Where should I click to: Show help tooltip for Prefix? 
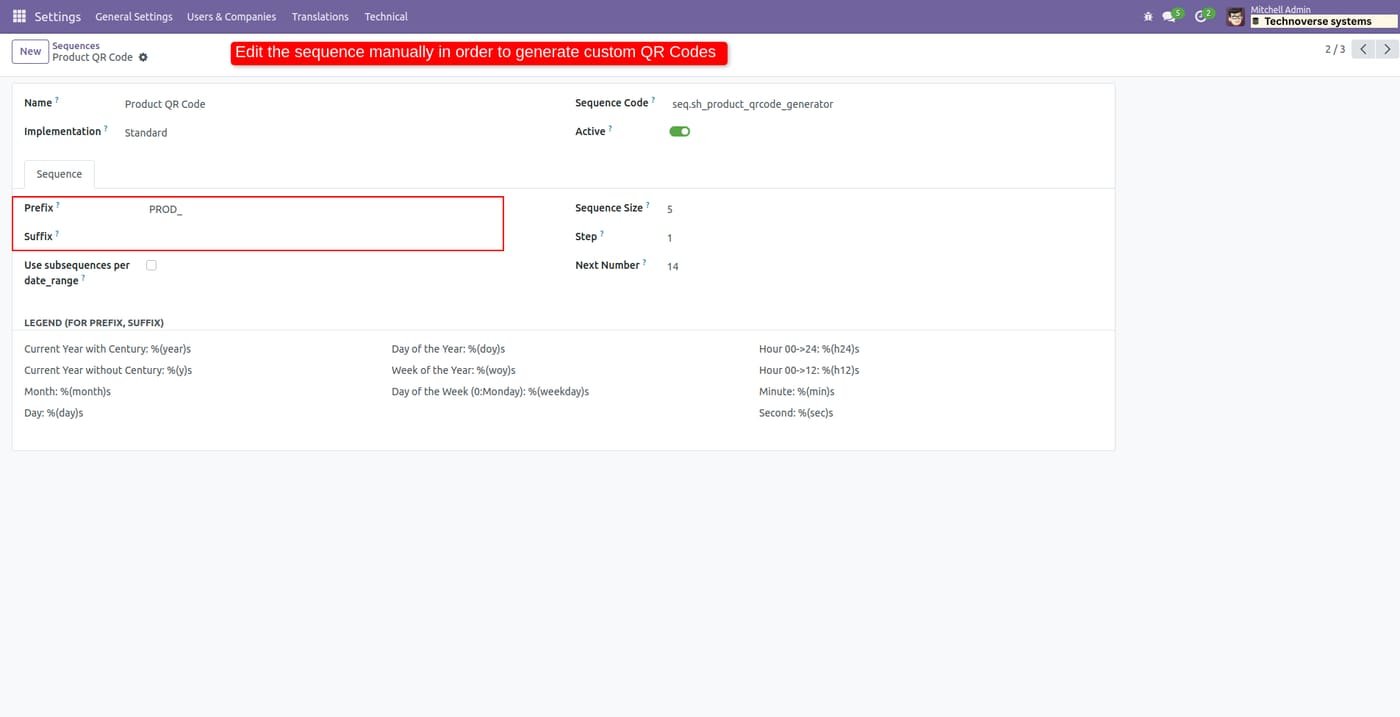[58, 205]
